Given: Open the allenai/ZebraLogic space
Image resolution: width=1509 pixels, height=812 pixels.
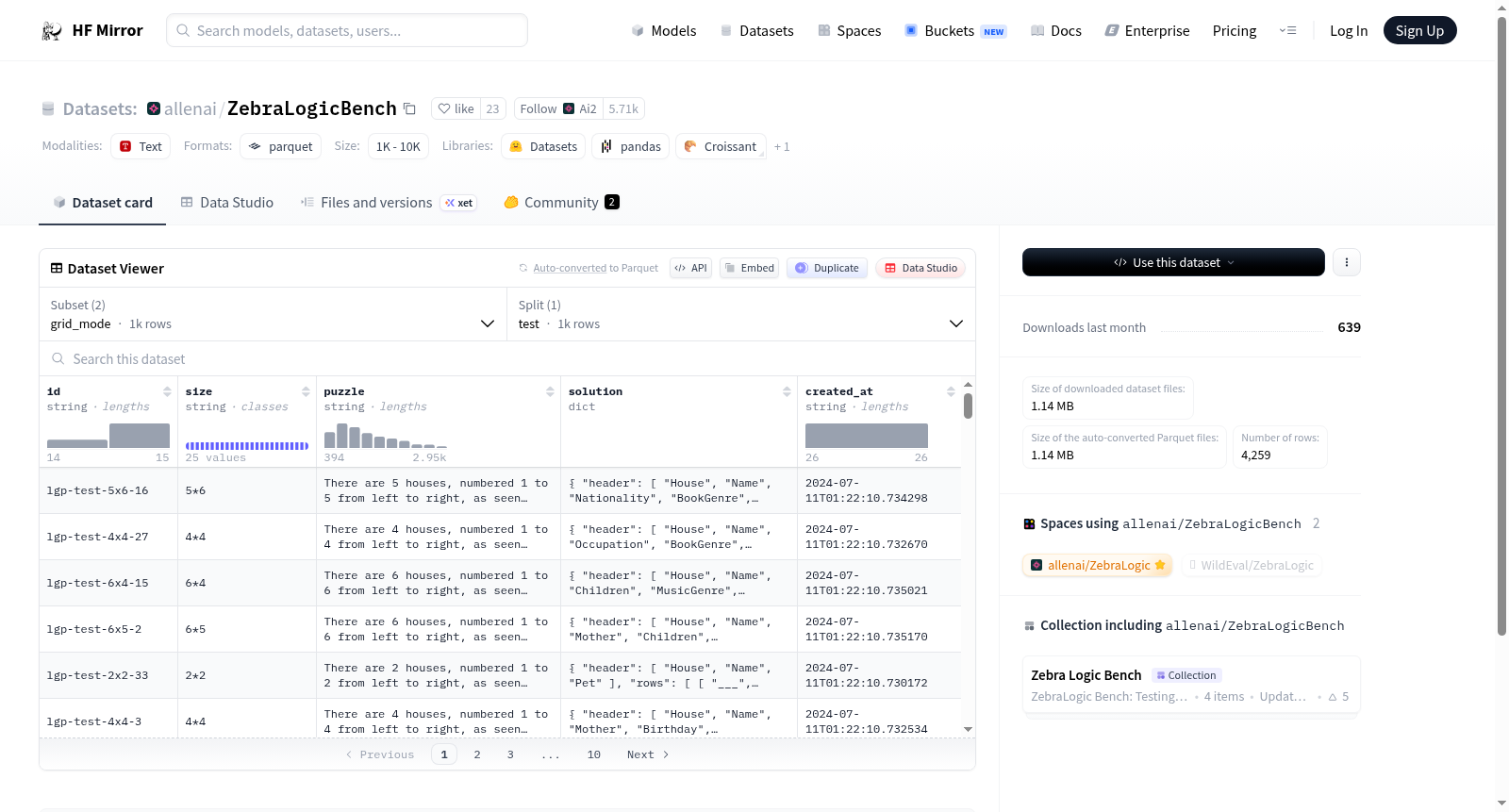Looking at the screenshot, I should [1098, 565].
